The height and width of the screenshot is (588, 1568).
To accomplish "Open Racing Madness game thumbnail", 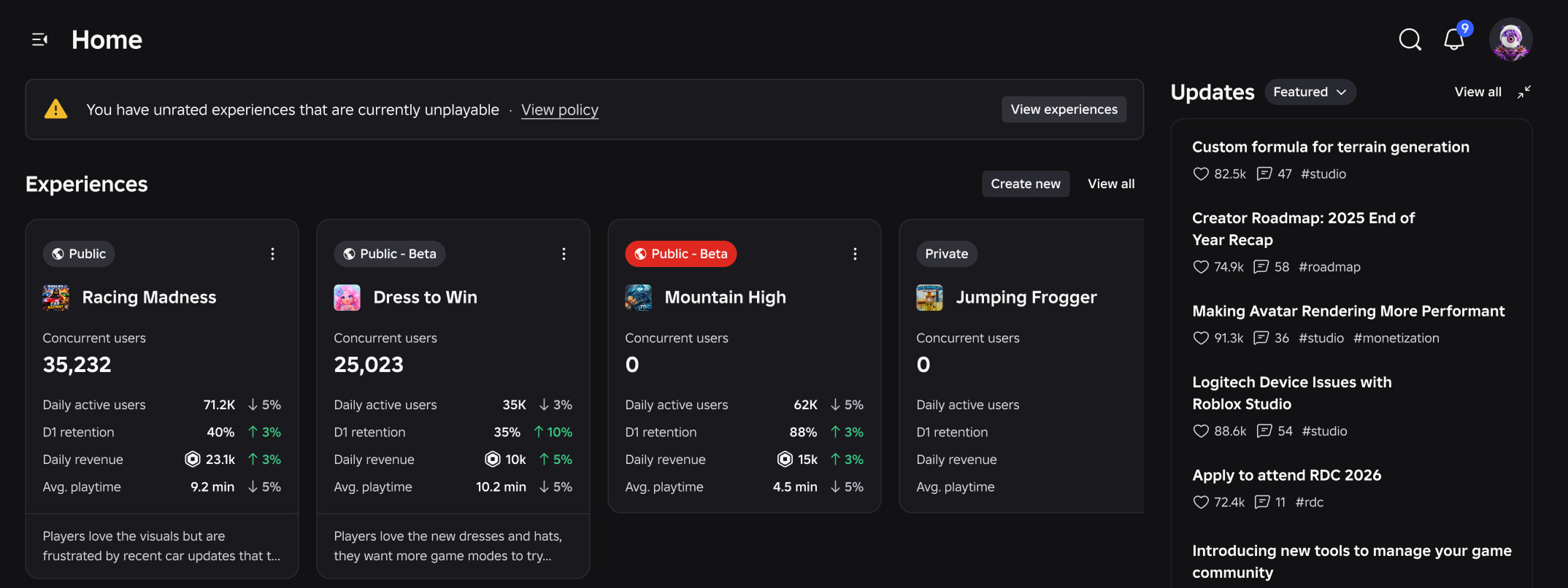I will pos(56,298).
